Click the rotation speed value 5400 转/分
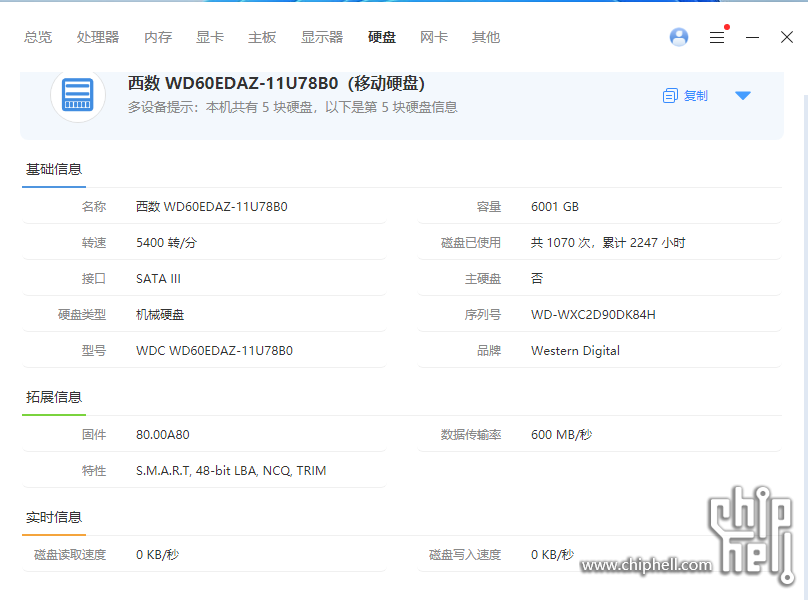Screen dimensions: 808x600 tap(166, 243)
